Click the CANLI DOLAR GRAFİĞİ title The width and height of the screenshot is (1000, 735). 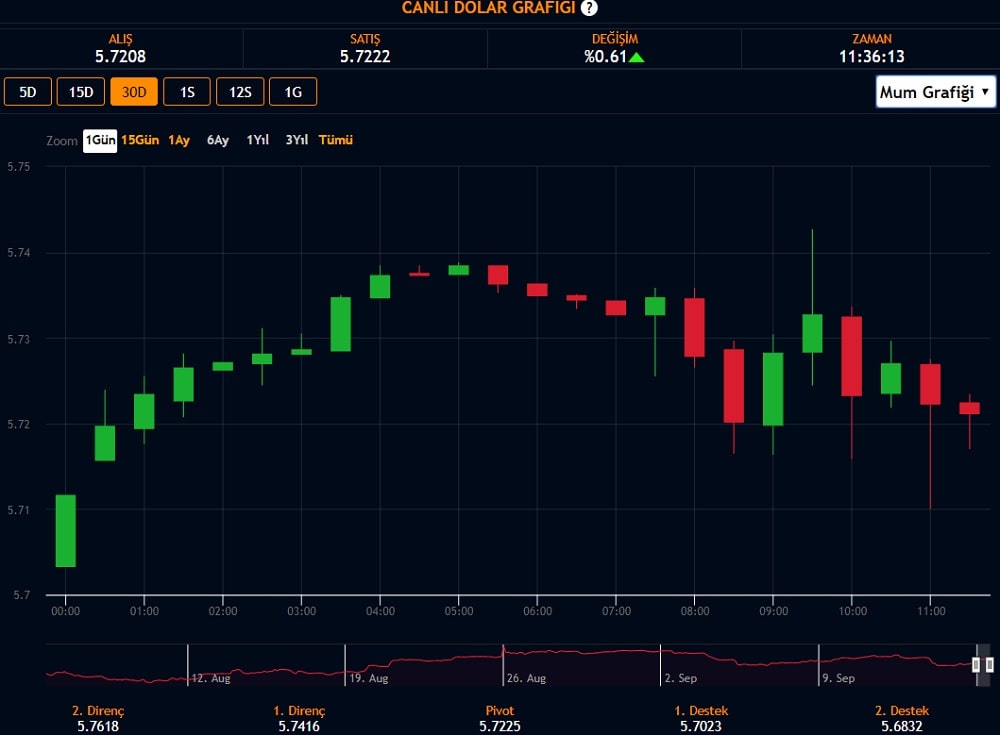click(489, 8)
